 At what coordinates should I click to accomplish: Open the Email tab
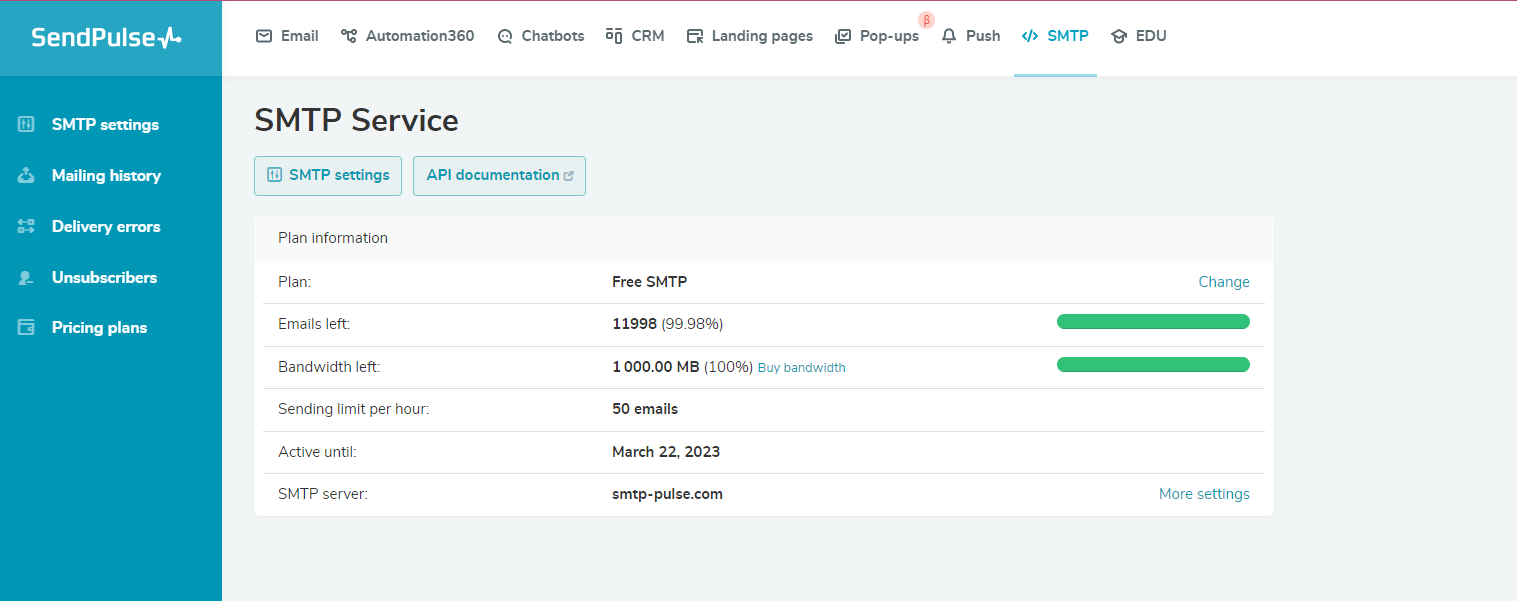pyautogui.click(x=287, y=36)
